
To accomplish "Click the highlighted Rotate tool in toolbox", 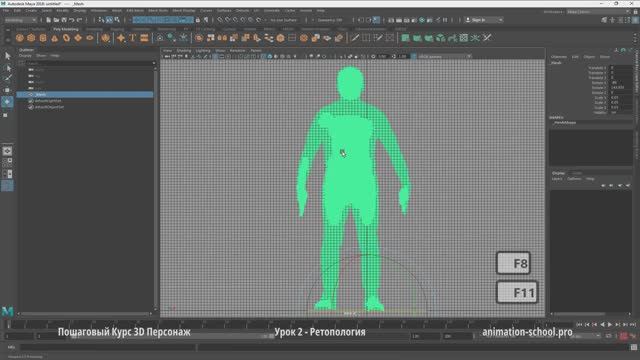I will click(x=7, y=101).
